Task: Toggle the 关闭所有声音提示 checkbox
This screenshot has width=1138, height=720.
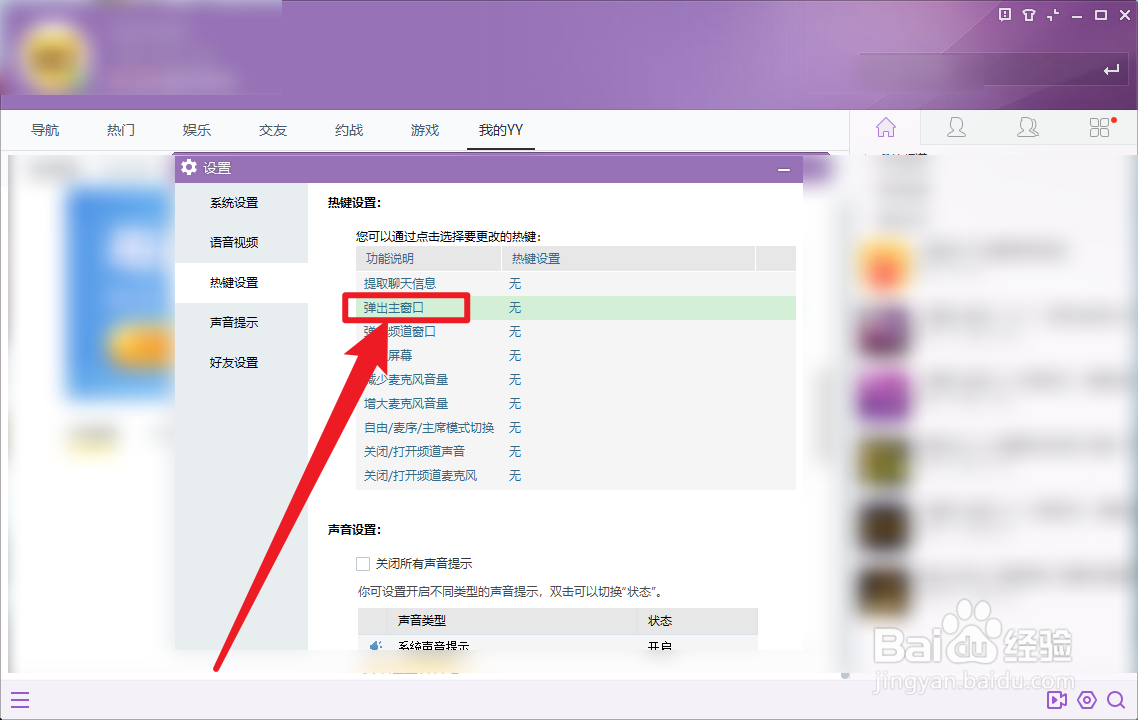Action: pos(363,564)
